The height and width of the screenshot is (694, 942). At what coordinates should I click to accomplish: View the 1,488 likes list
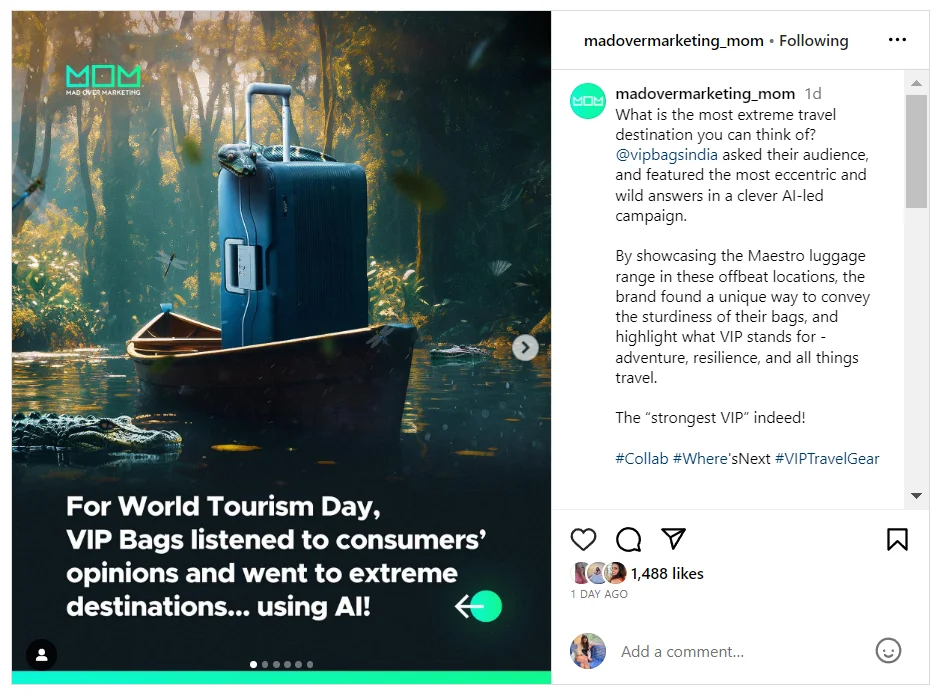coord(667,574)
